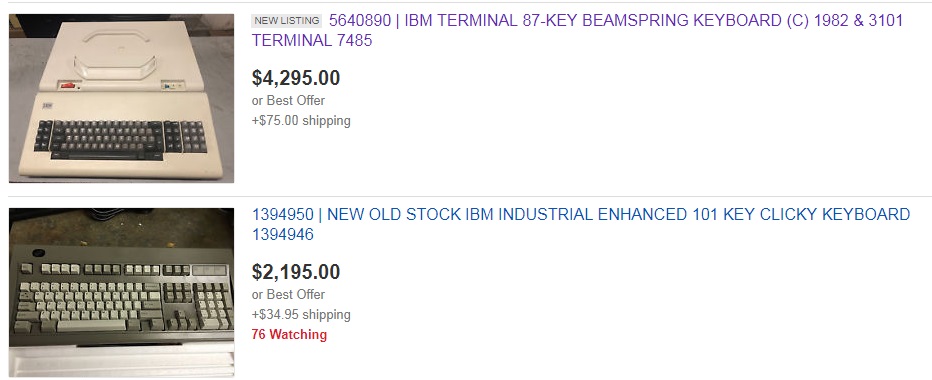The height and width of the screenshot is (380, 932).
Task: Open the IBM Terminal 87-Key Beamspring Keyboard listing
Action: click(577, 30)
